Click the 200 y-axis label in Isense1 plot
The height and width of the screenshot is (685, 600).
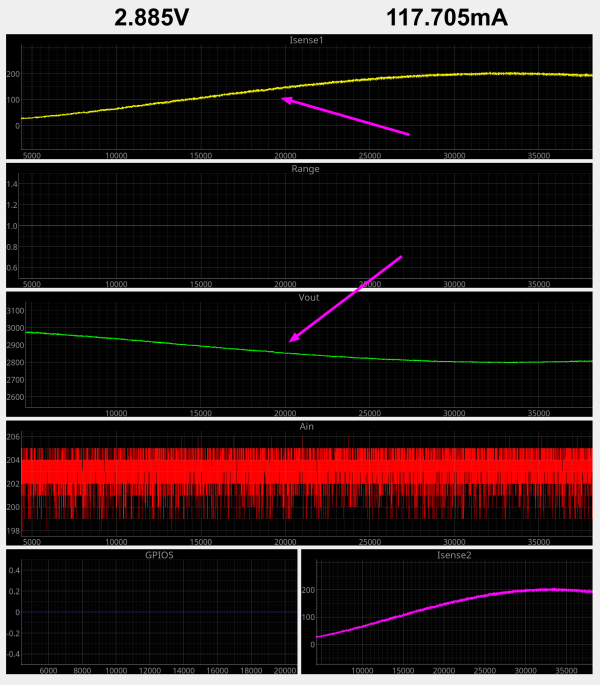[x=13, y=75]
